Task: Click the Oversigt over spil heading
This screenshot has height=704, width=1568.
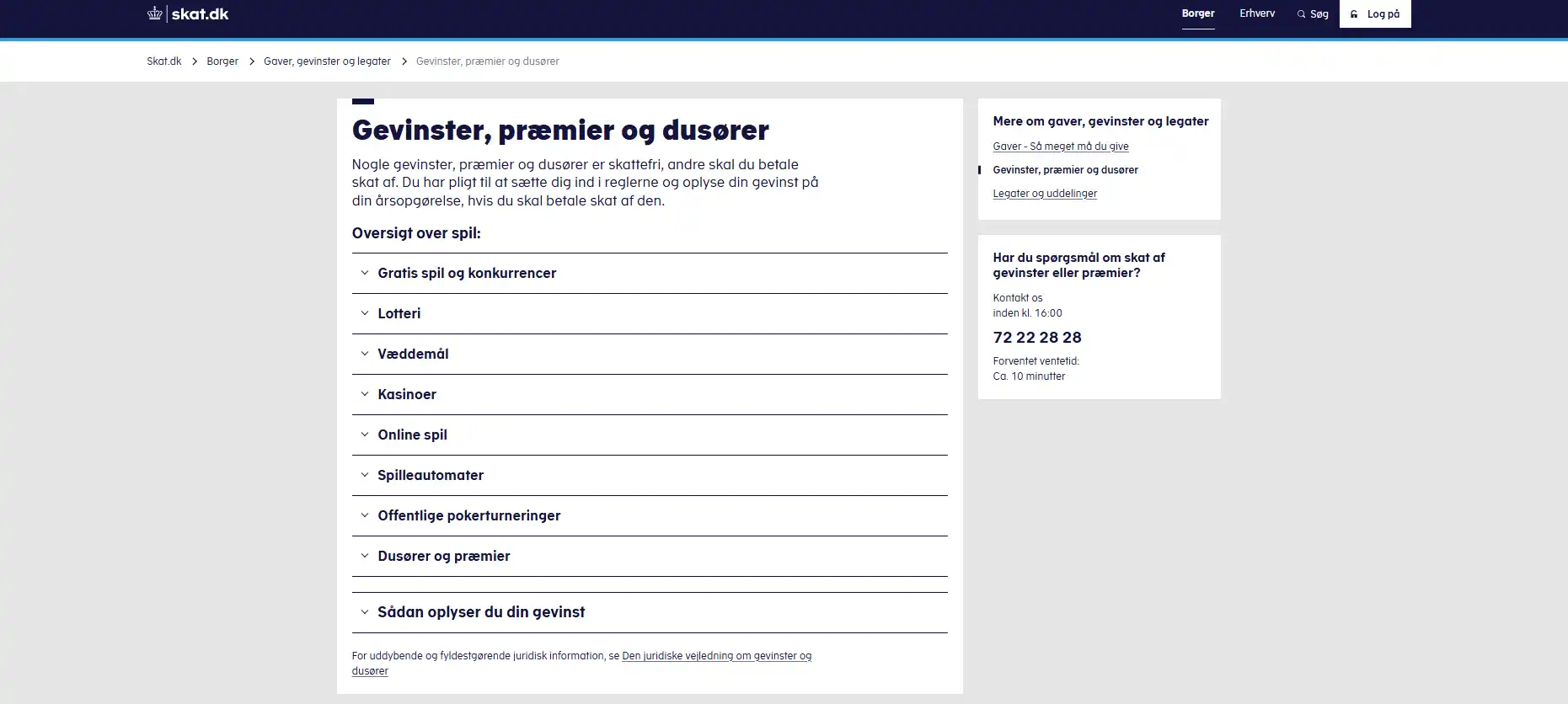Action: 416,233
